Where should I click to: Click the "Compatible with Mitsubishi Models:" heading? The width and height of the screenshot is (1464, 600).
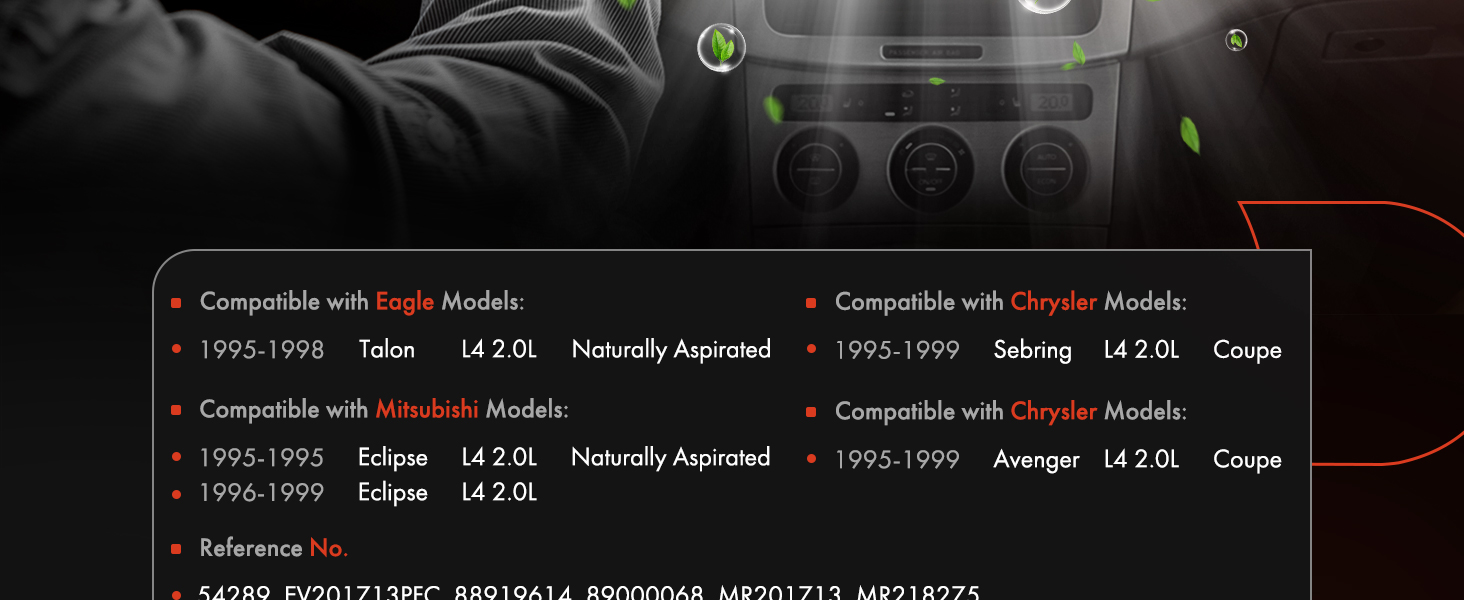(384, 409)
